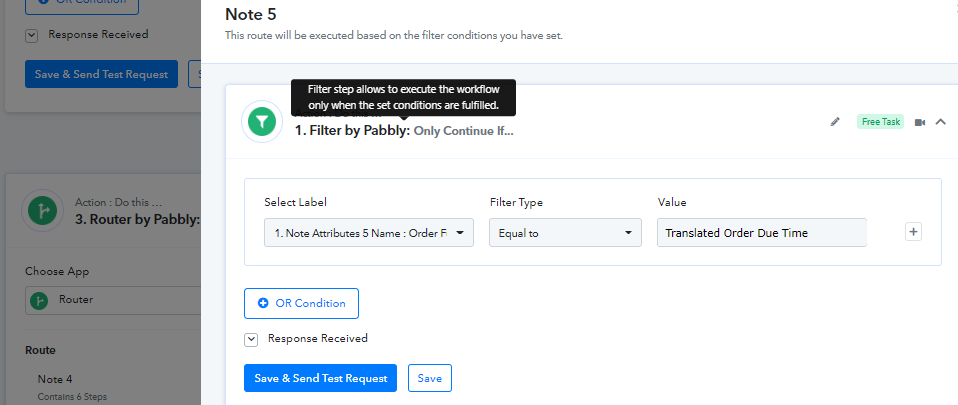
Task: Click the plus icon to add AND condition
Action: point(913,232)
